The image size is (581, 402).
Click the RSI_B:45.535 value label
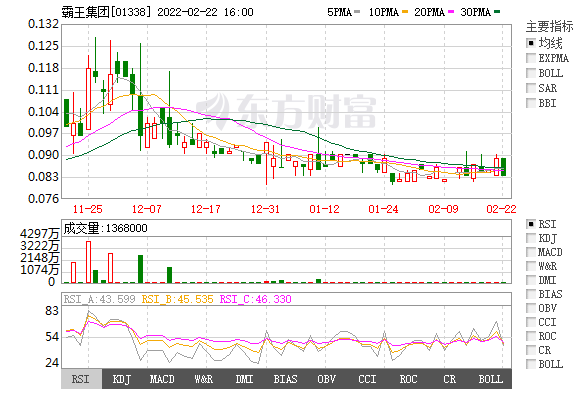(177, 299)
